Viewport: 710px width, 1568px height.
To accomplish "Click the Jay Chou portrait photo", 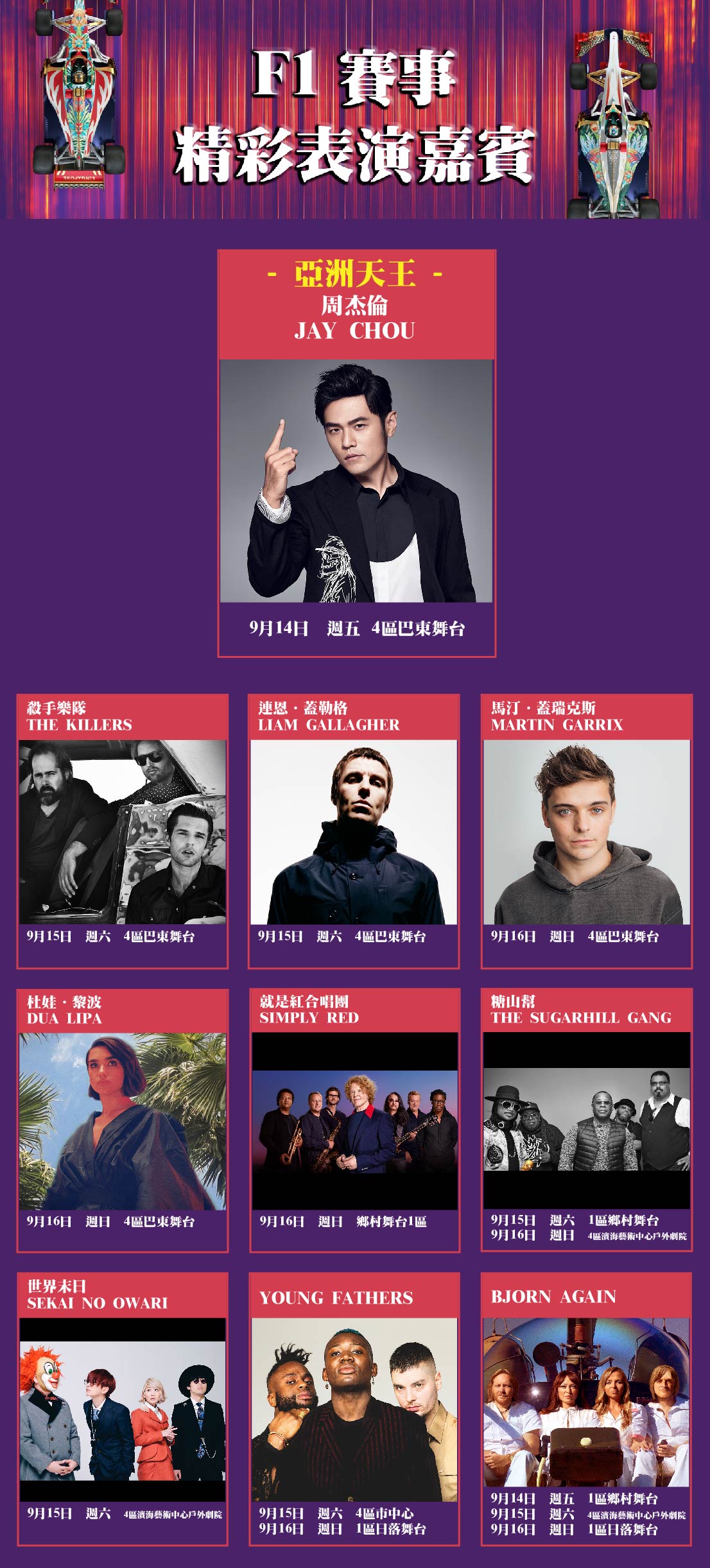I will (356, 481).
